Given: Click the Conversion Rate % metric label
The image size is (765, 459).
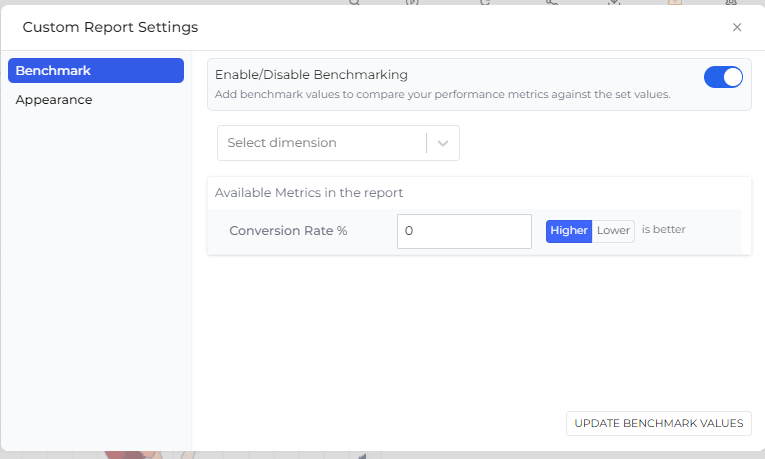Looking at the screenshot, I should [288, 231].
